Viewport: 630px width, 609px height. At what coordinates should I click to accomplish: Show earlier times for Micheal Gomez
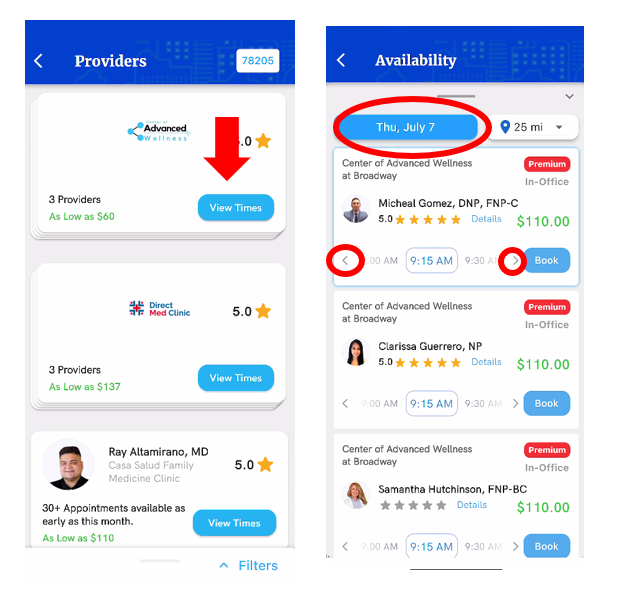pos(345,260)
